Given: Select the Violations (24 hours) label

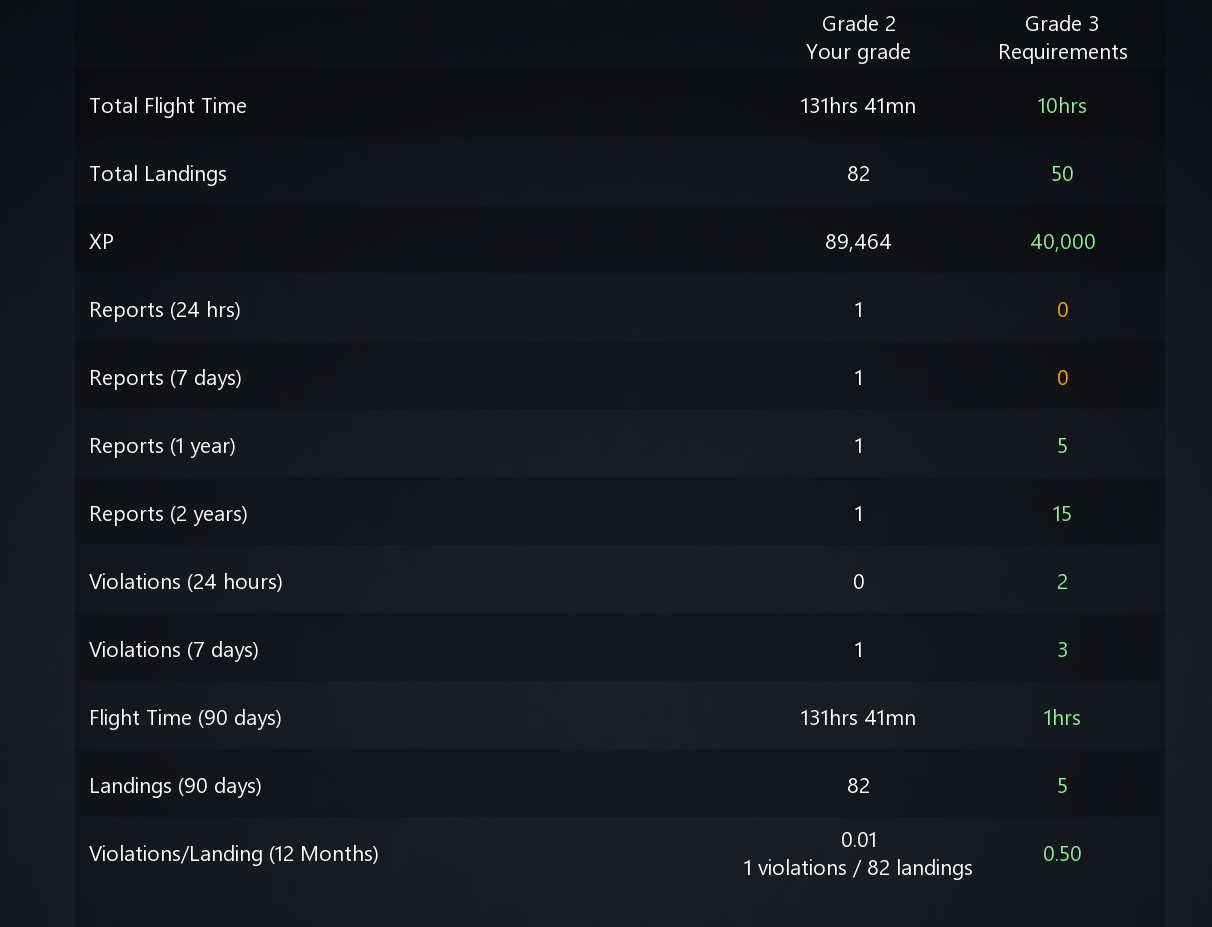Looking at the screenshot, I should coord(186,582).
